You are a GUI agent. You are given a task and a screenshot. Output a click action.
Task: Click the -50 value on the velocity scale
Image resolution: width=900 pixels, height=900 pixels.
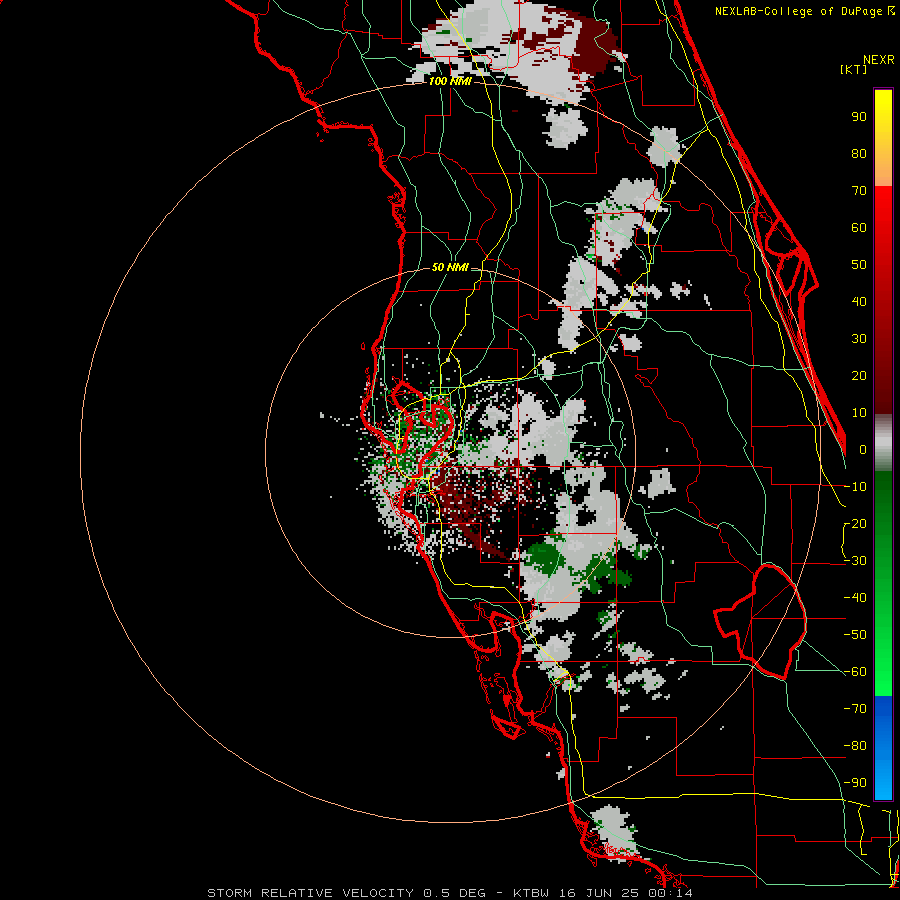855,635
